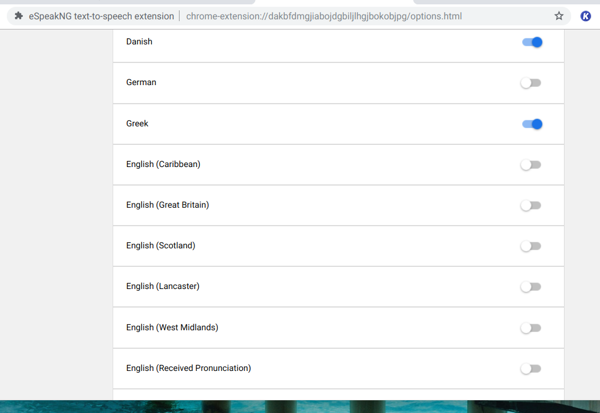Click the English (Received Pronunciation) label
The width and height of the screenshot is (600, 413).
coord(189,368)
